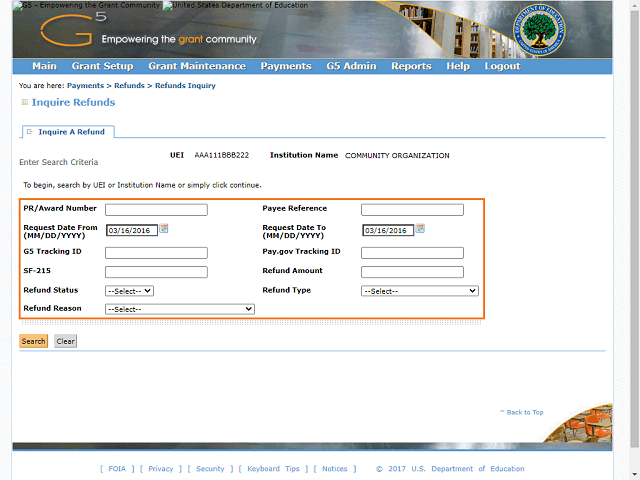
Task: Open the Payments menu
Action: 286,67
